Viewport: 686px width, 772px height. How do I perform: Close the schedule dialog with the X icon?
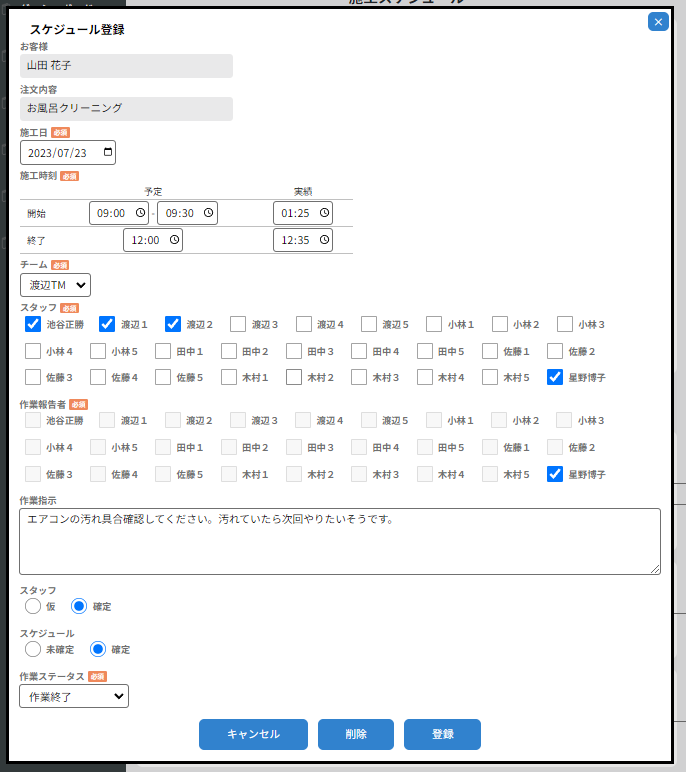pos(658,21)
